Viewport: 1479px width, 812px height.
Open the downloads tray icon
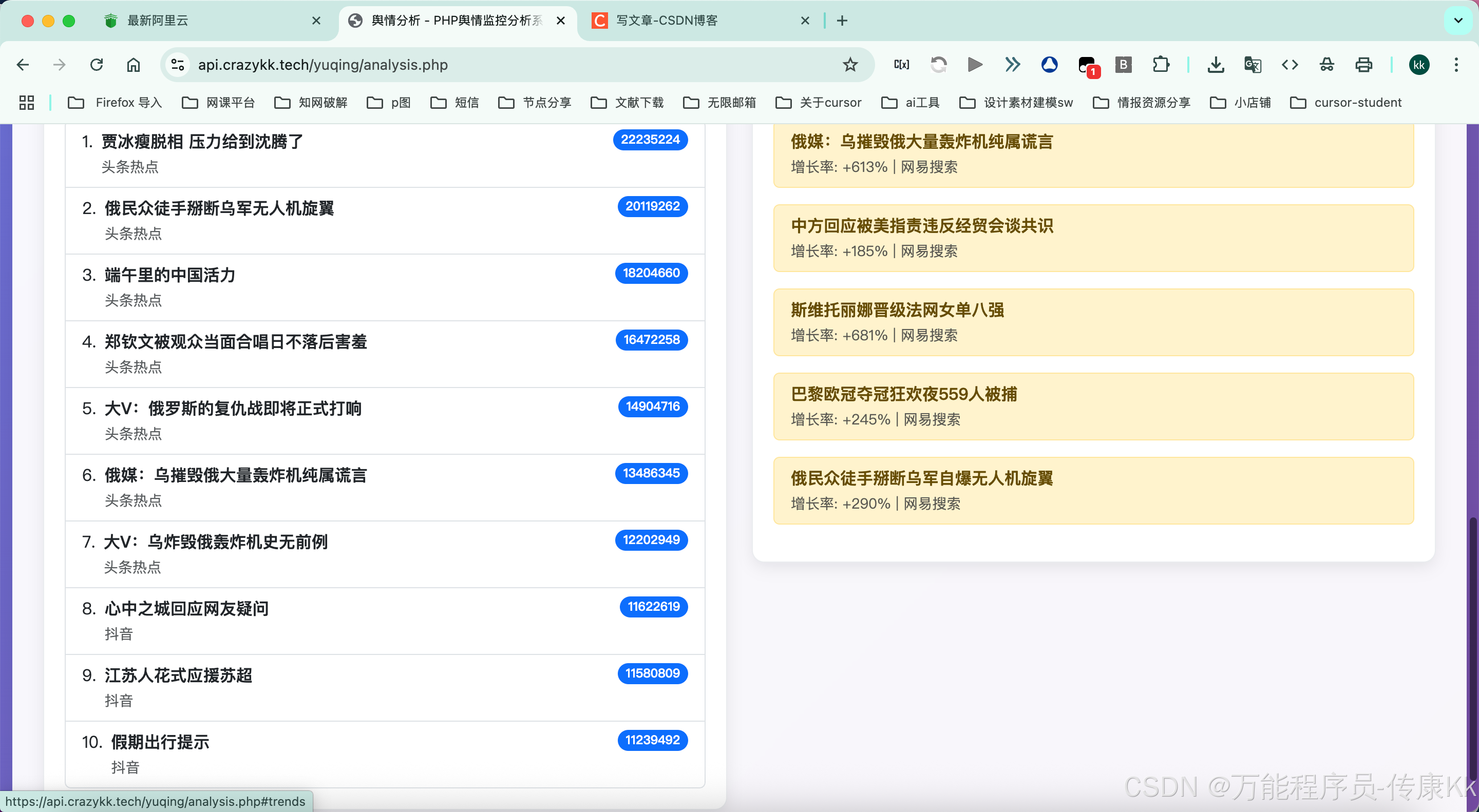(1215, 65)
